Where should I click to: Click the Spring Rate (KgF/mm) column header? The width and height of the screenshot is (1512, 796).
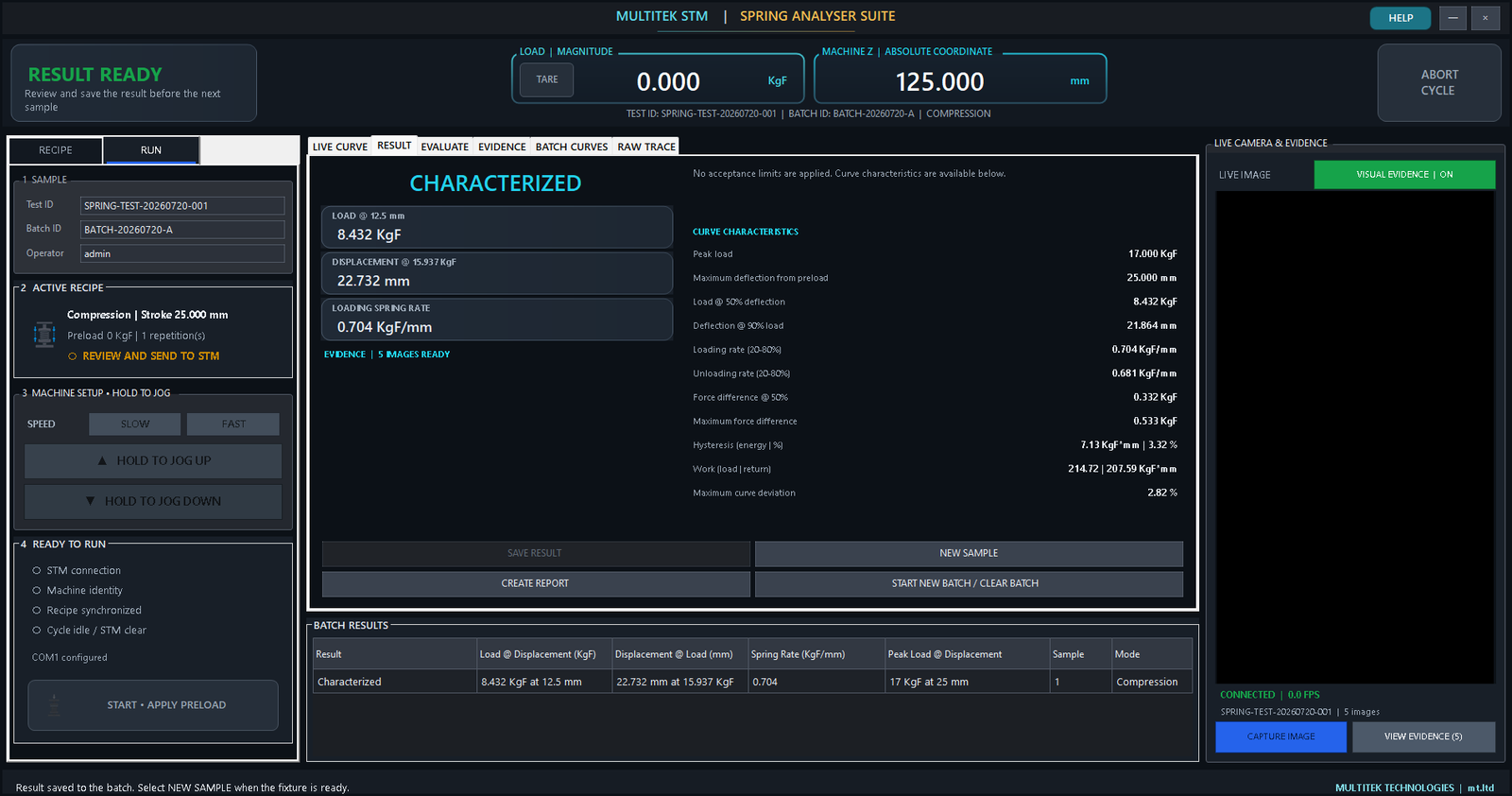click(816, 654)
